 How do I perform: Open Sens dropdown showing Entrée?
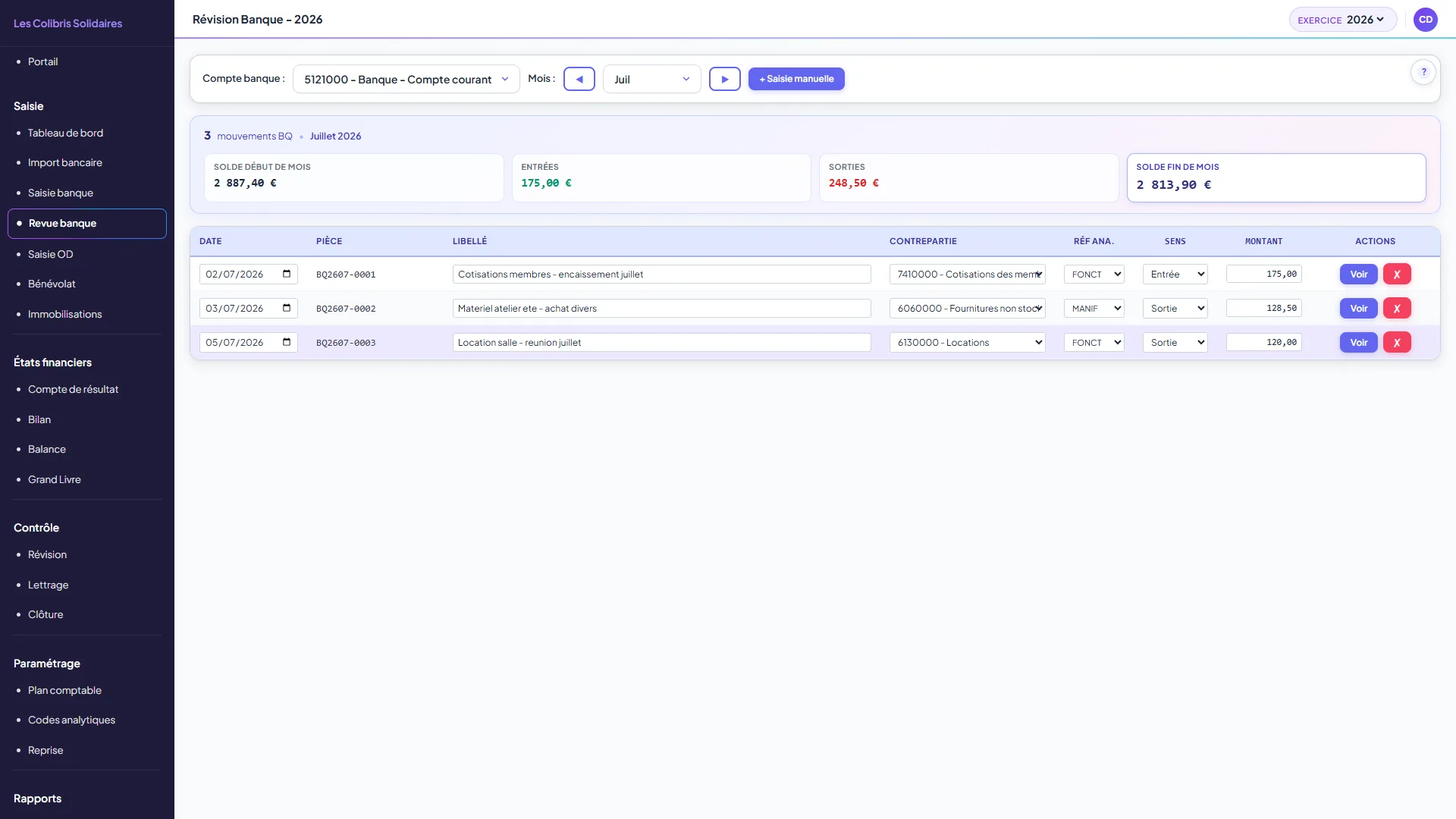point(1175,275)
